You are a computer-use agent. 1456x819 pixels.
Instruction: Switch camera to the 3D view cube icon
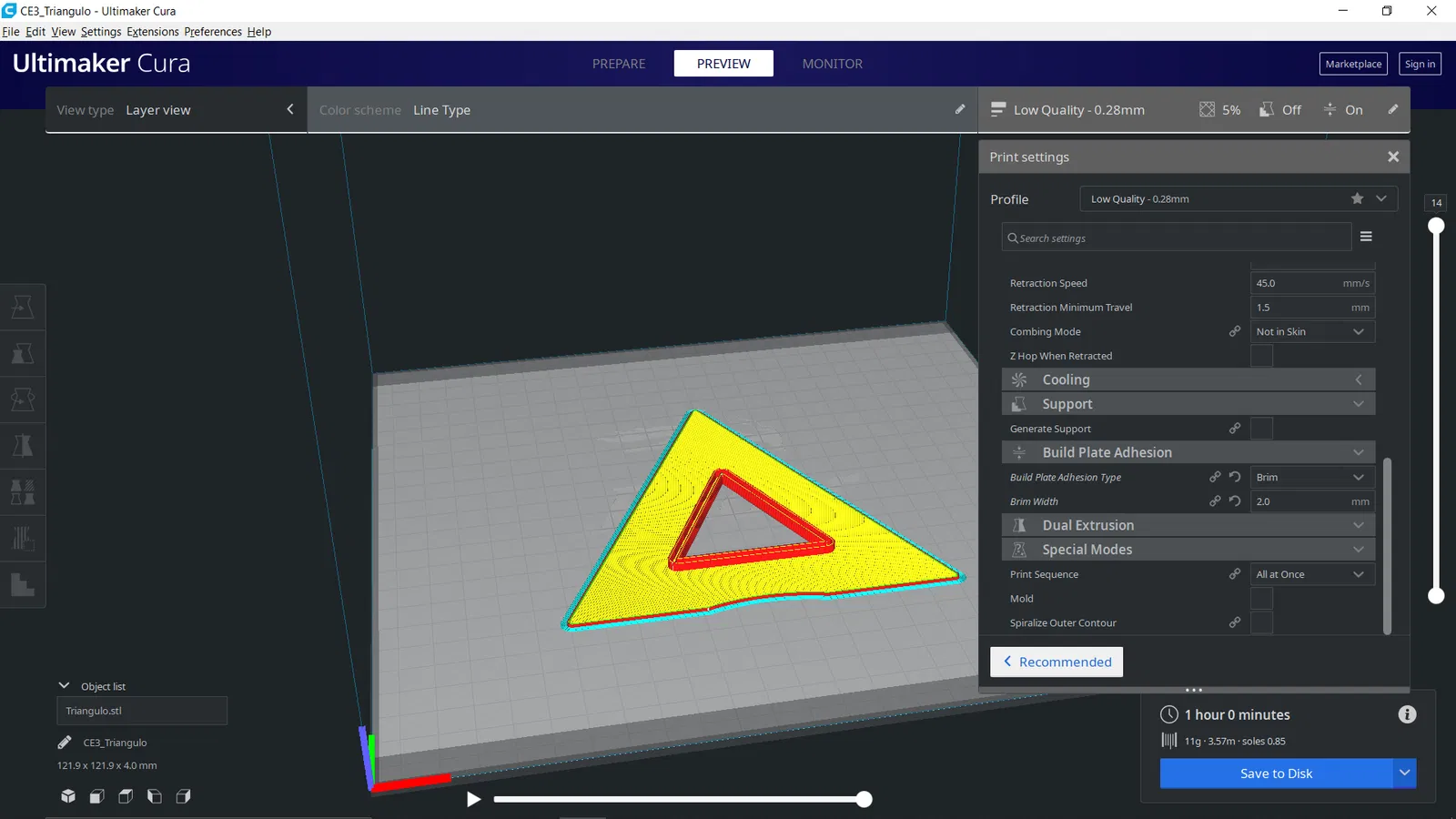68,796
